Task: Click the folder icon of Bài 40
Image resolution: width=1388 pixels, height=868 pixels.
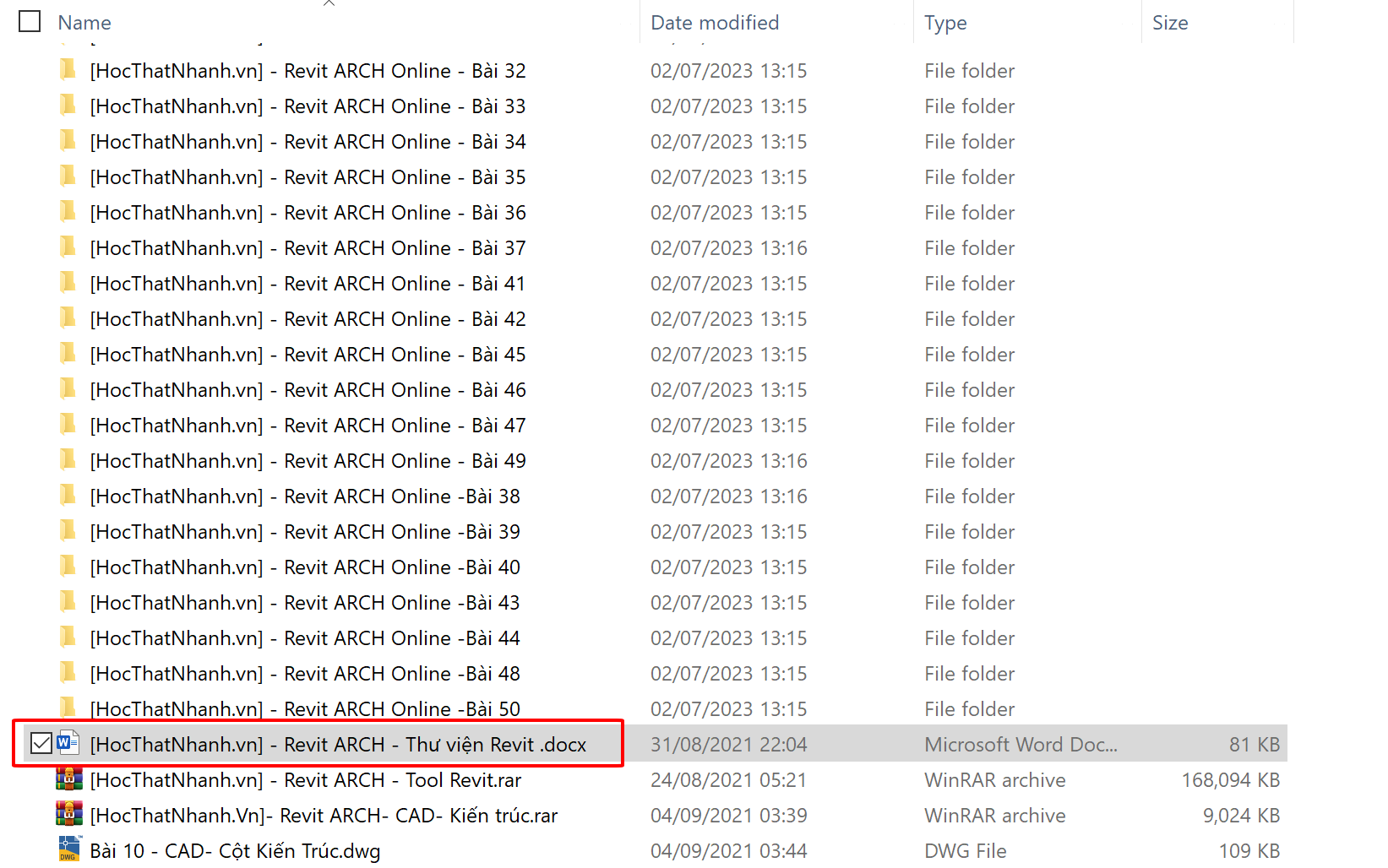Action: [x=68, y=566]
